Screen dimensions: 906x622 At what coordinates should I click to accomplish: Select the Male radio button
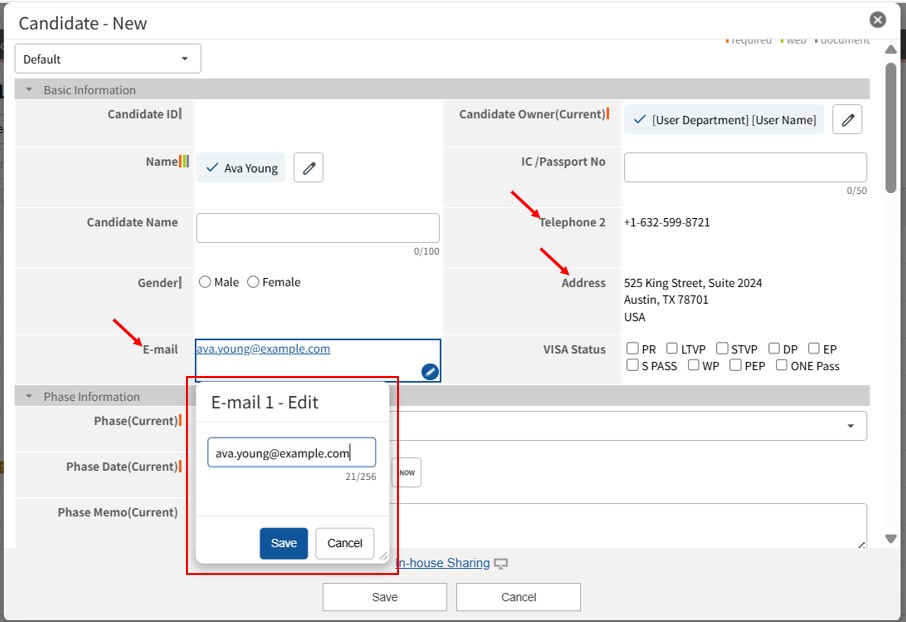[x=205, y=282]
